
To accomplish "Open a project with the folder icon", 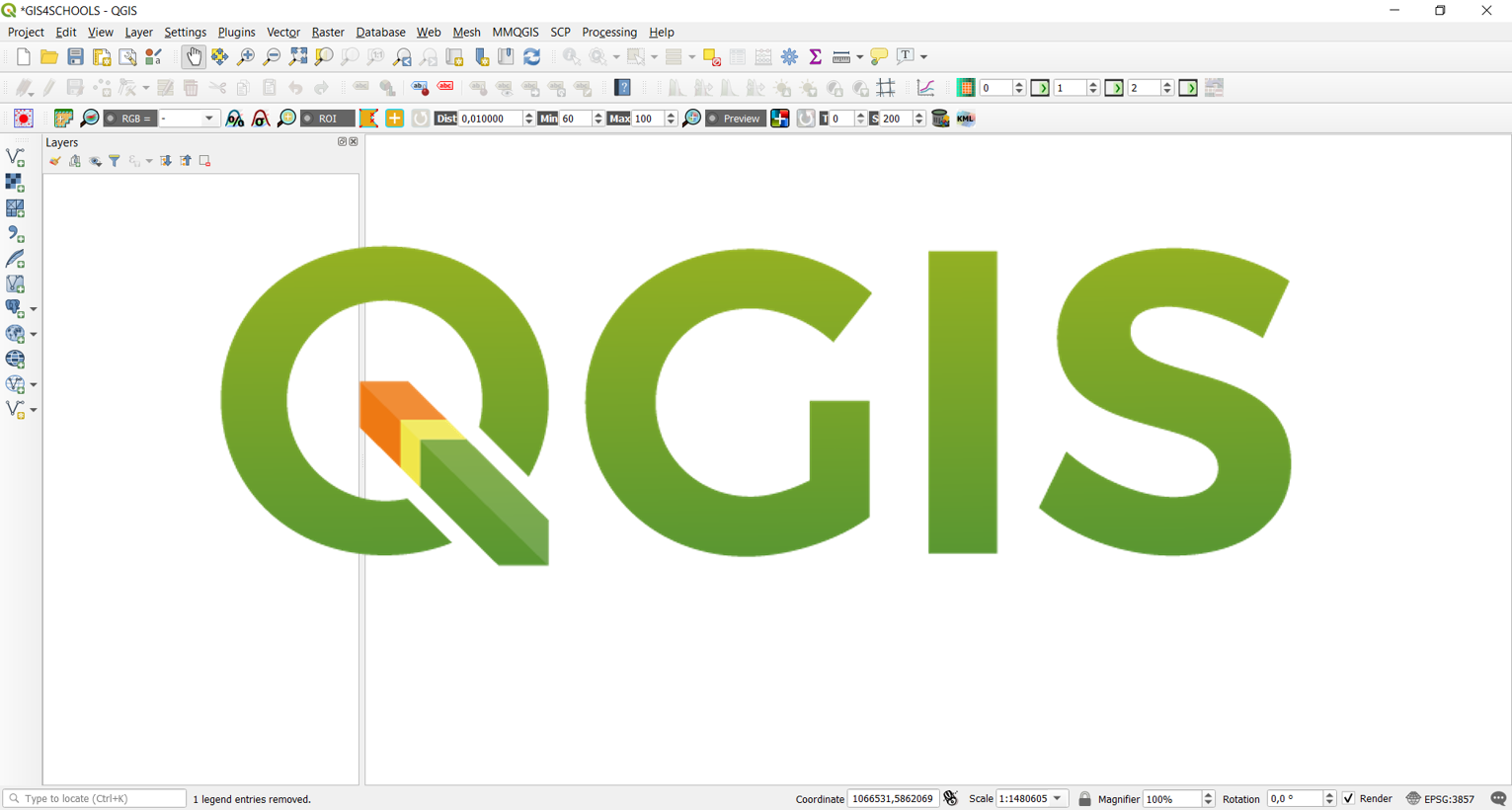I will [x=48, y=57].
